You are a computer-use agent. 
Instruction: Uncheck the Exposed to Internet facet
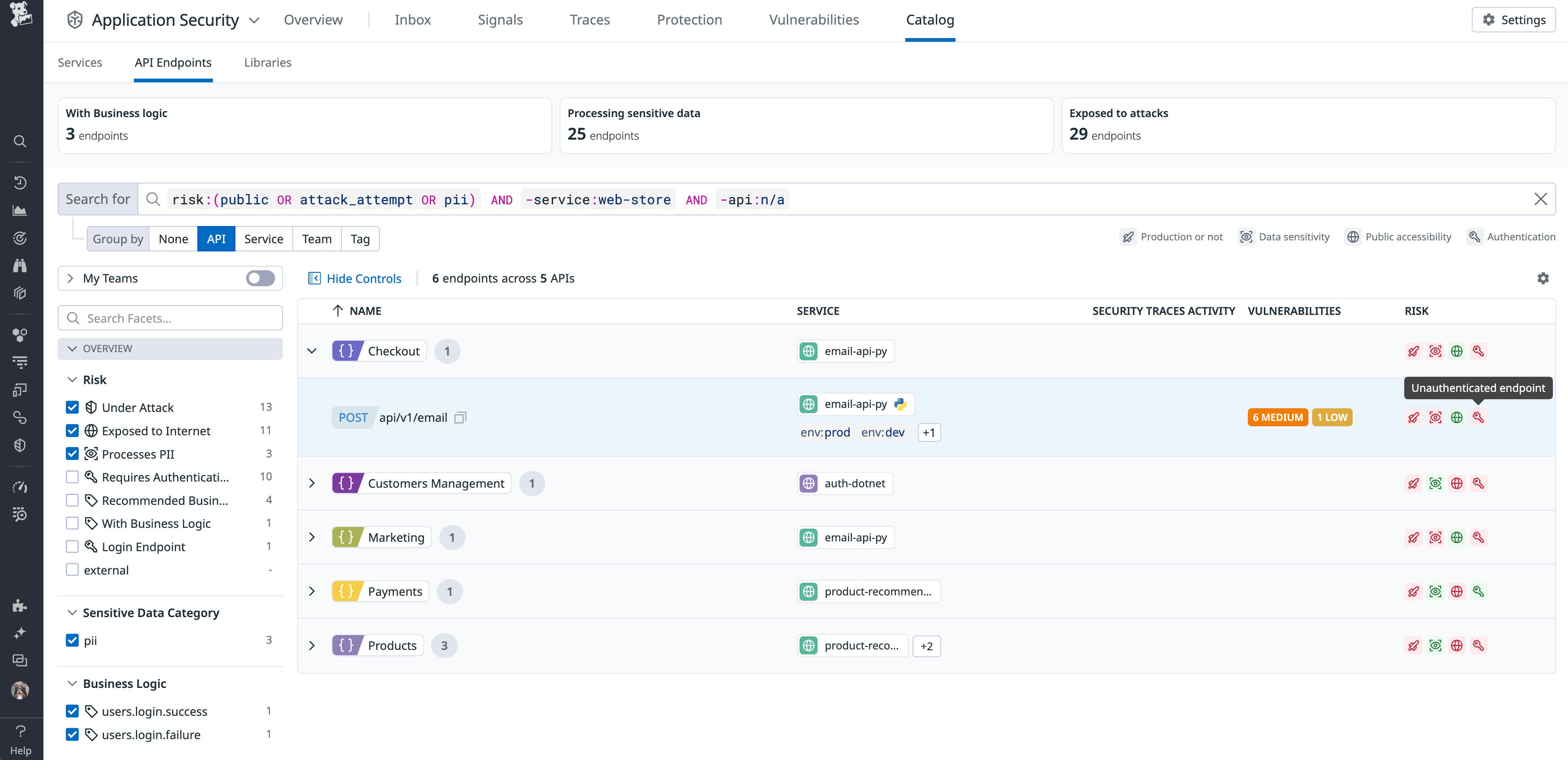tap(72, 430)
